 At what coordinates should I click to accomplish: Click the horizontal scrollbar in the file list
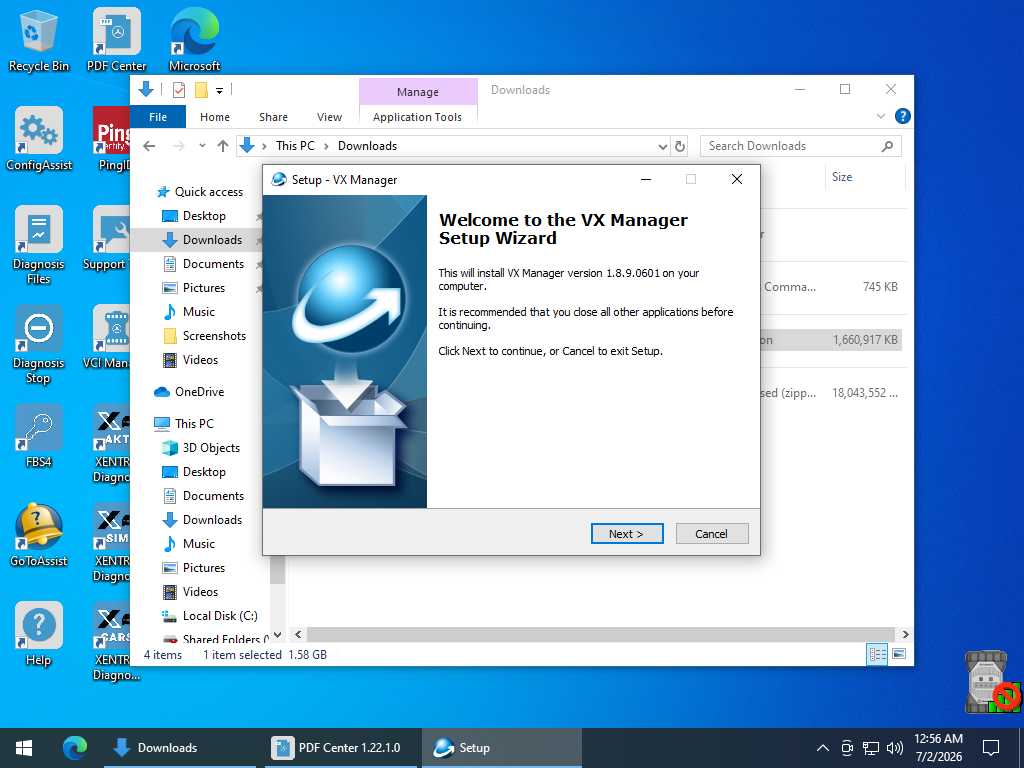600,634
